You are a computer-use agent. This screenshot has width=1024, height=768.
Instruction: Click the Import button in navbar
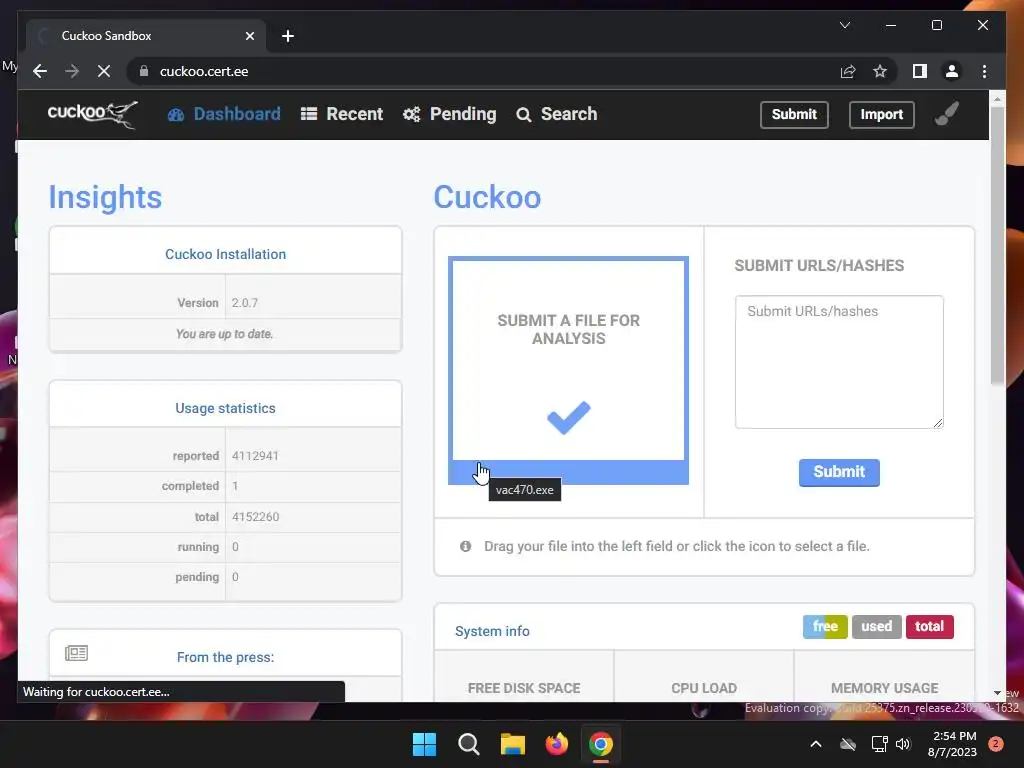[x=882, y=114]
